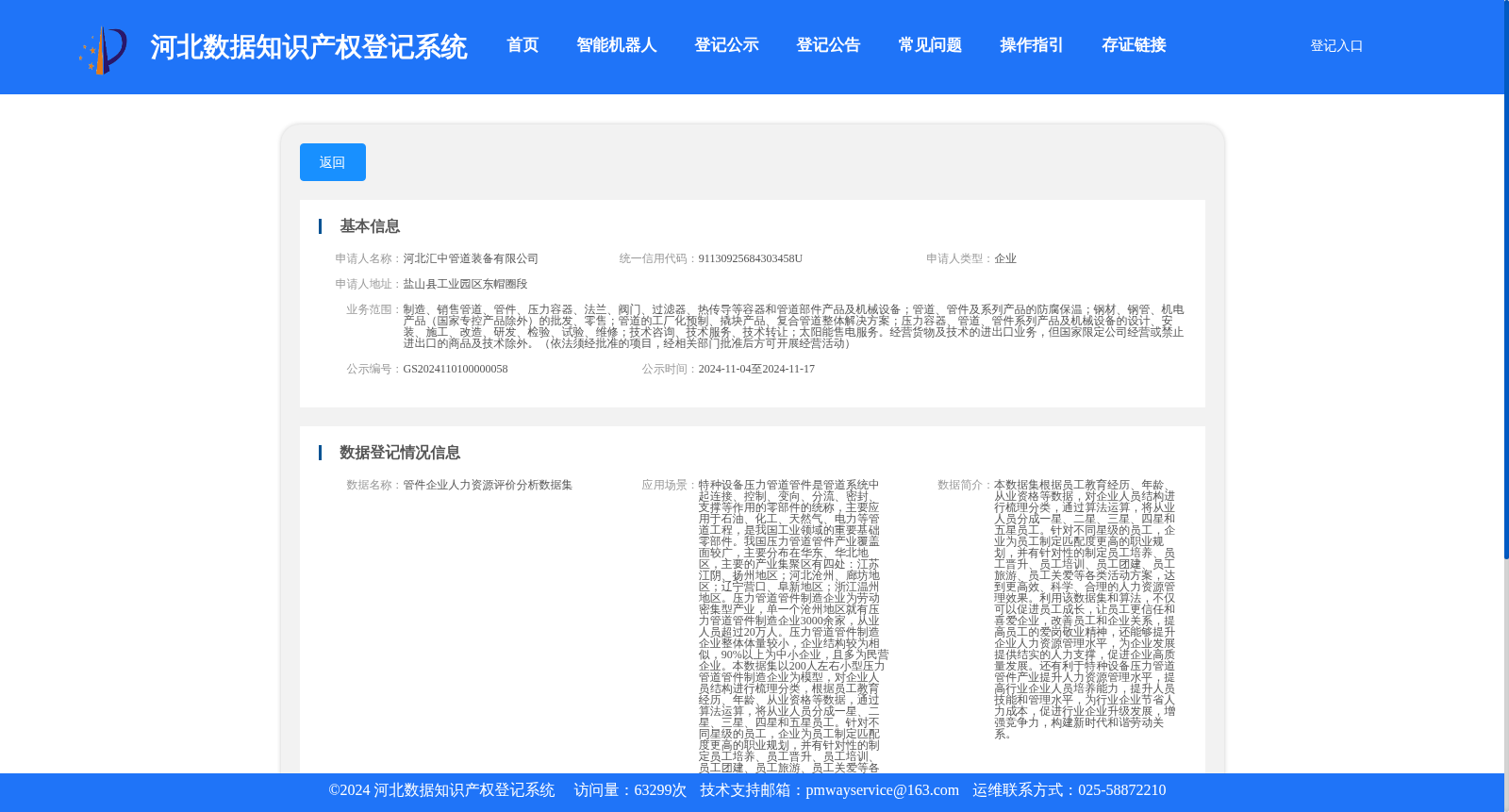
Task: Click the footer visit count 63299次
Action: (660, 790)
